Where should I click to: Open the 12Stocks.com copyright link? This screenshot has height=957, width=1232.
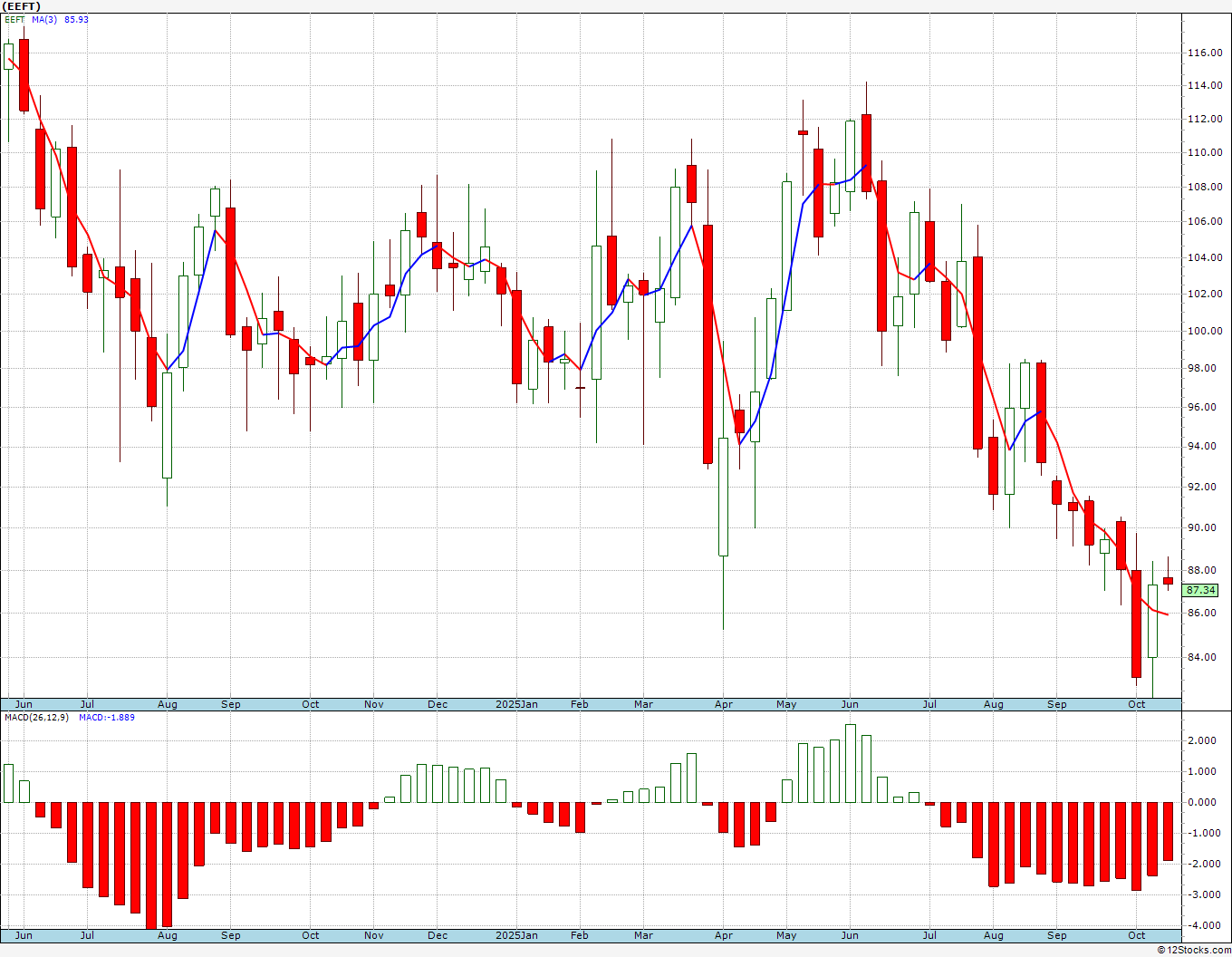[1194, 950]
